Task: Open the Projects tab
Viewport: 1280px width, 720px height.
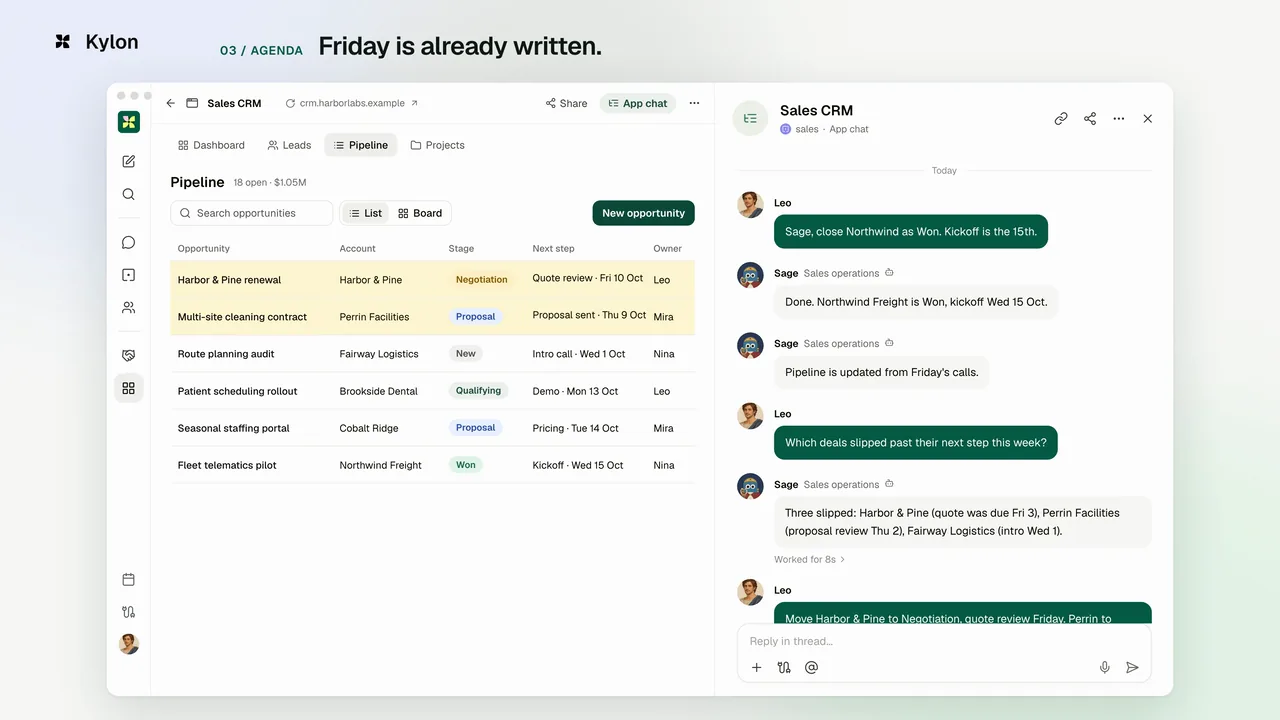Action: [437, 145]
